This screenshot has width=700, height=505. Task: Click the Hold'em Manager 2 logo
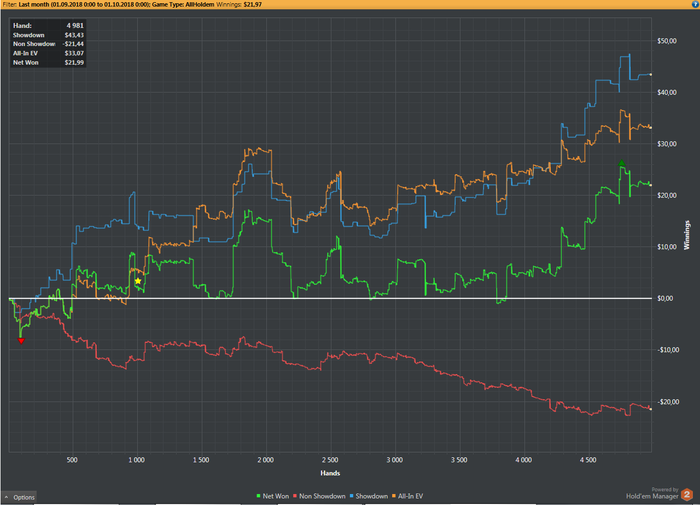pos(687,495)
